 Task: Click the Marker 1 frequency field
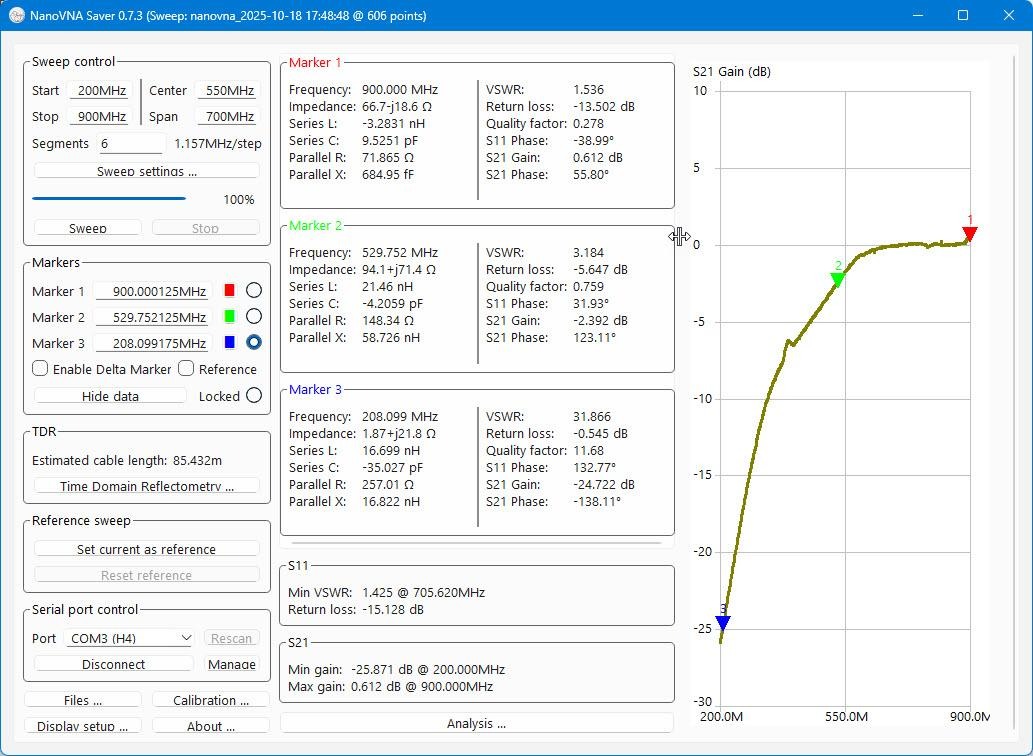[153, 291]
